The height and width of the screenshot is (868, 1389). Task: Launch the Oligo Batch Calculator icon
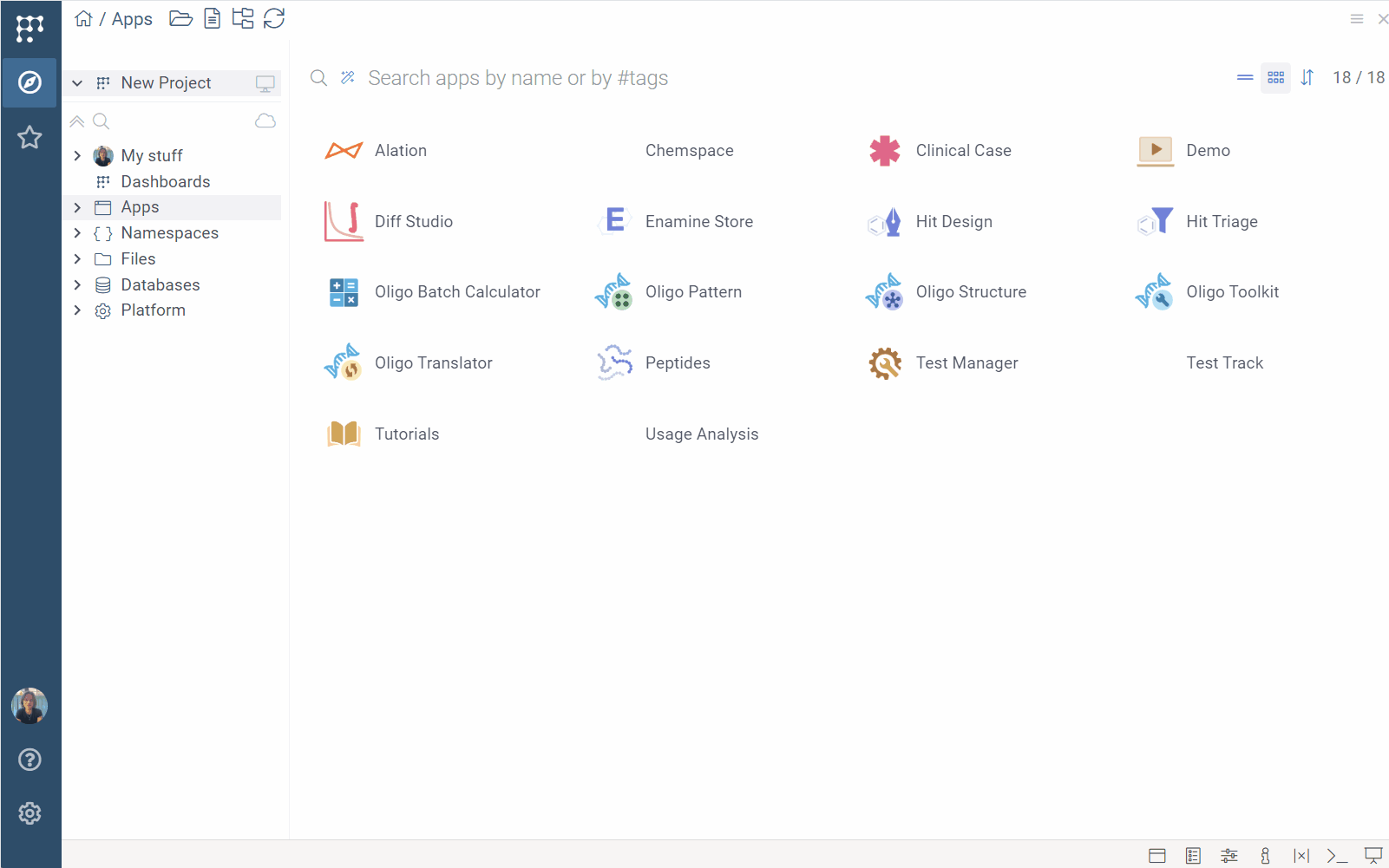(344, 292)
